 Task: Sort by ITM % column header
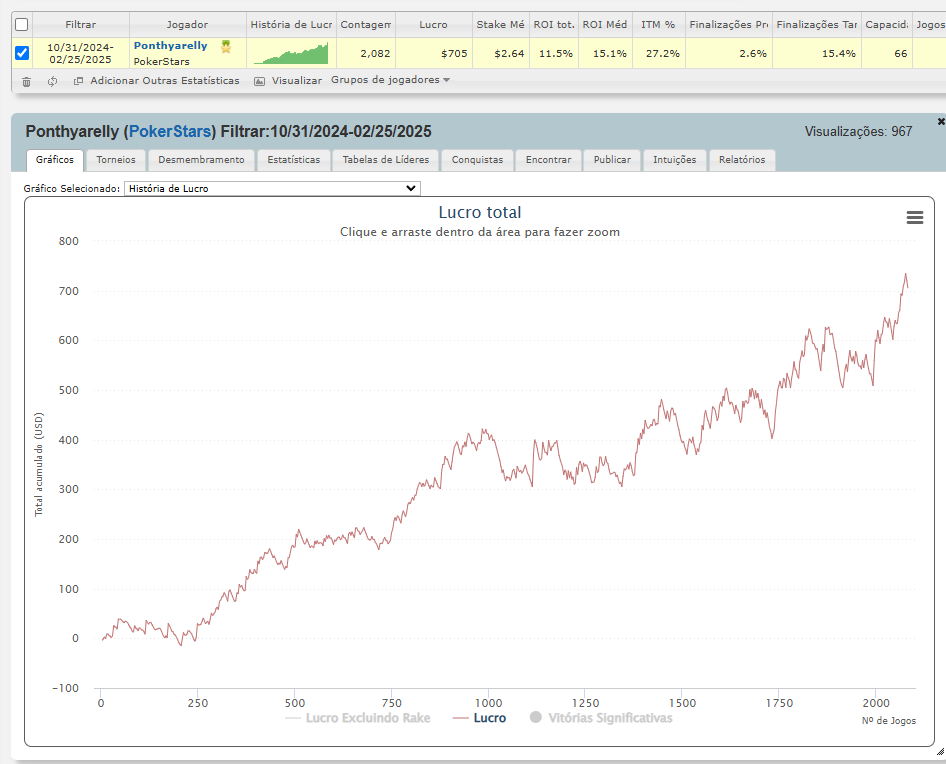pyautogui.click(x=658, y=25)
